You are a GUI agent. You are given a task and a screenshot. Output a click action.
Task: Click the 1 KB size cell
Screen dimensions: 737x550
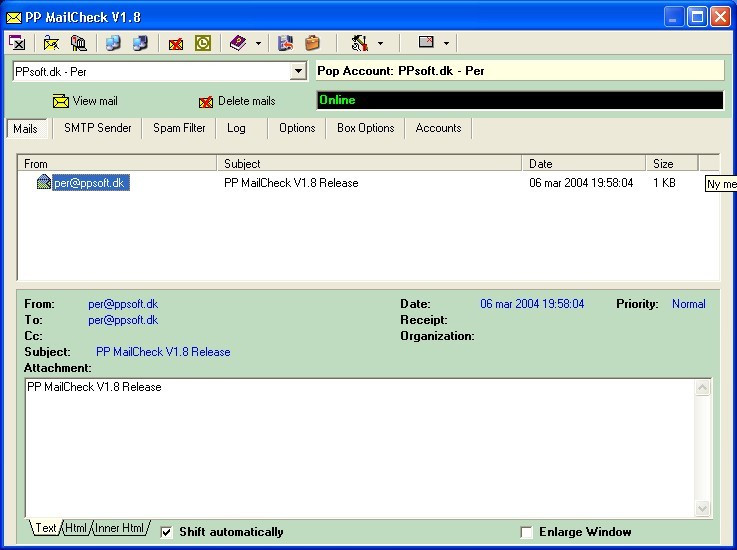[664, 183]
